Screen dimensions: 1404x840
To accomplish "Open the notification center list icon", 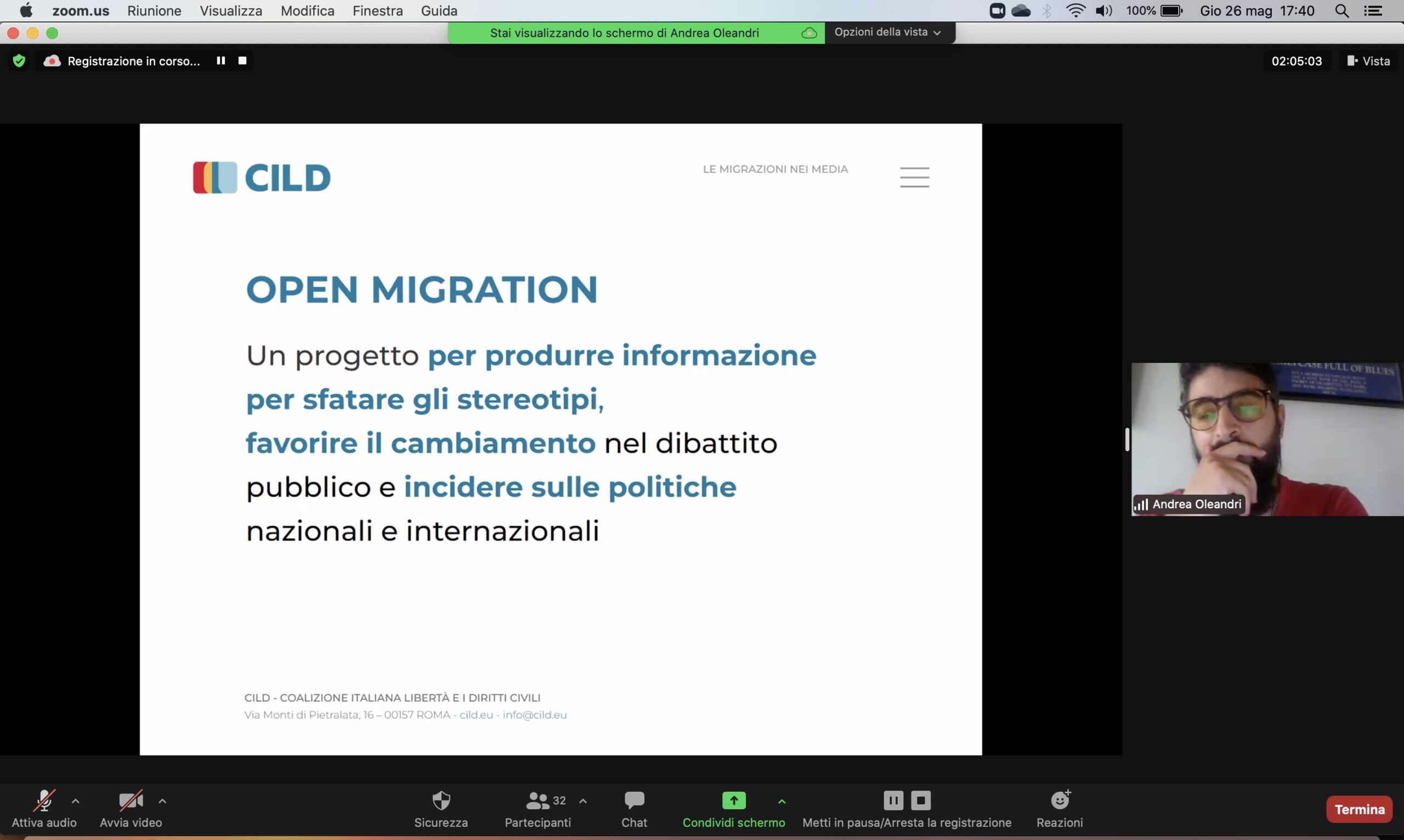I will point(1373,11).
